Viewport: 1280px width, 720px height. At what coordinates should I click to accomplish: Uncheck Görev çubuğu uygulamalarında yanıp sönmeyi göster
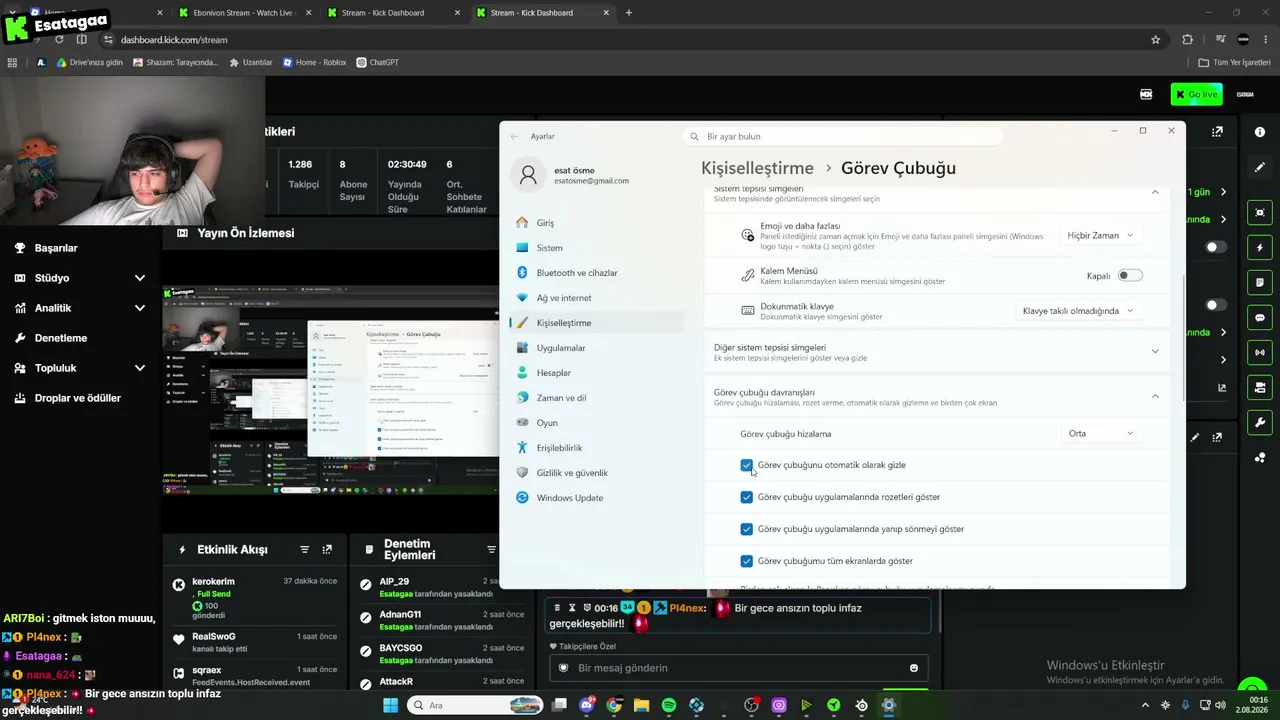(x=747, y=529)
